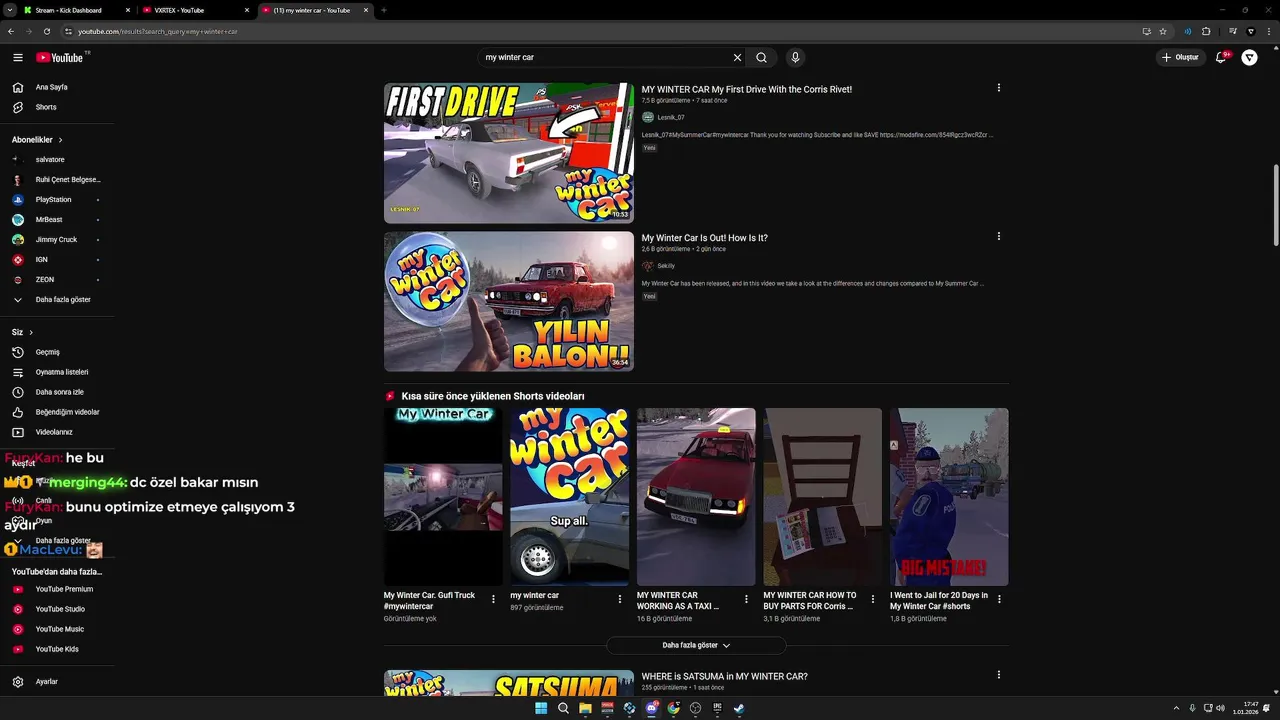
Task: Click the Oluştur create button
Action: 1180,58
